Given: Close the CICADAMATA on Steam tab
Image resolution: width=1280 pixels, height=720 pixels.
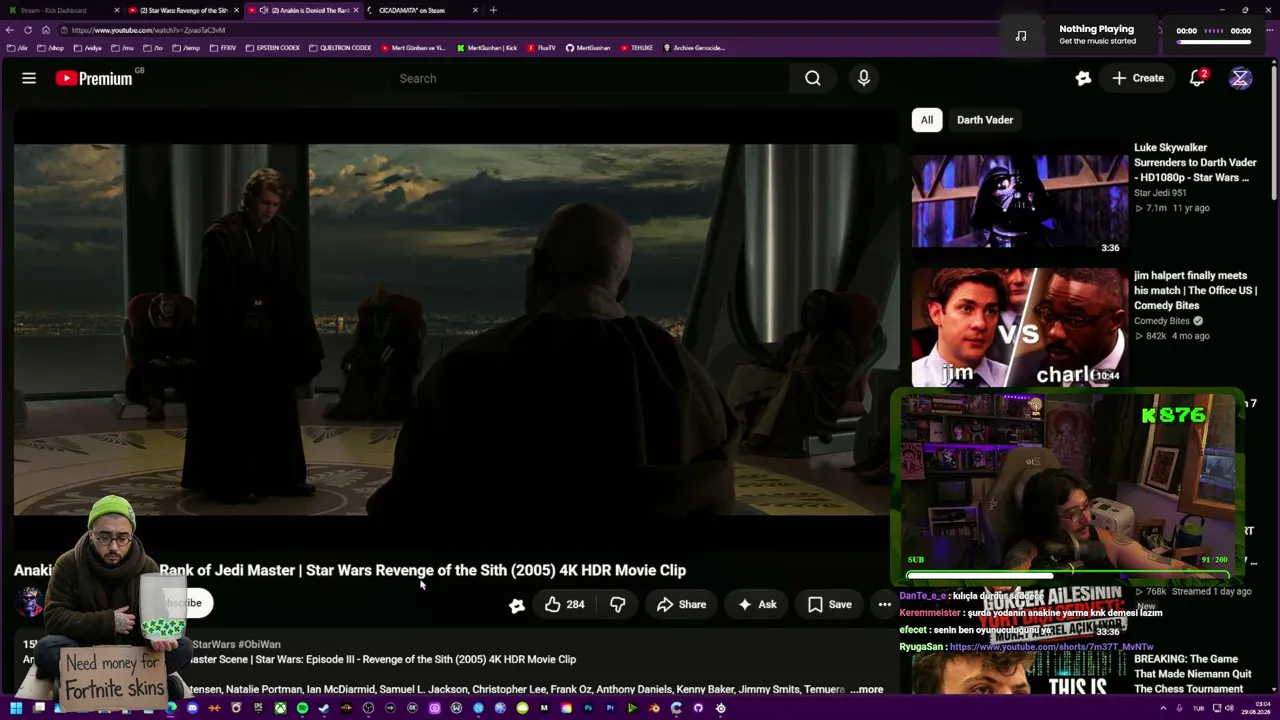Looking at the screenshot, I should click(475, 10).
